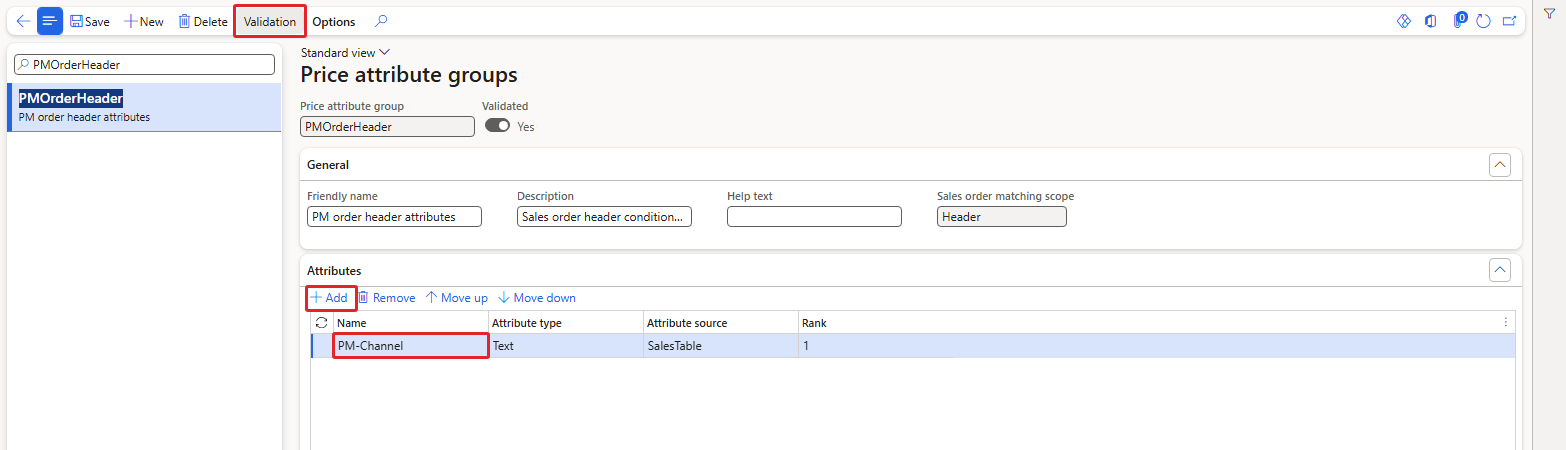Collapse the Attributes section
This screenshot has height=450, width=1566.
pos(1500,270)
